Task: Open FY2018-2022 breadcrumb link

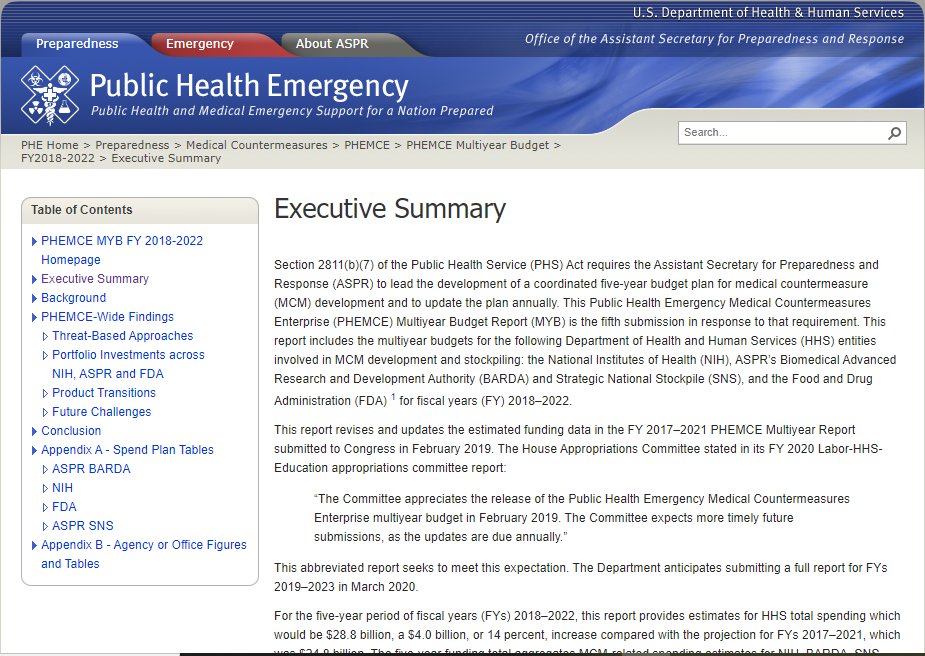Action: 58,158
